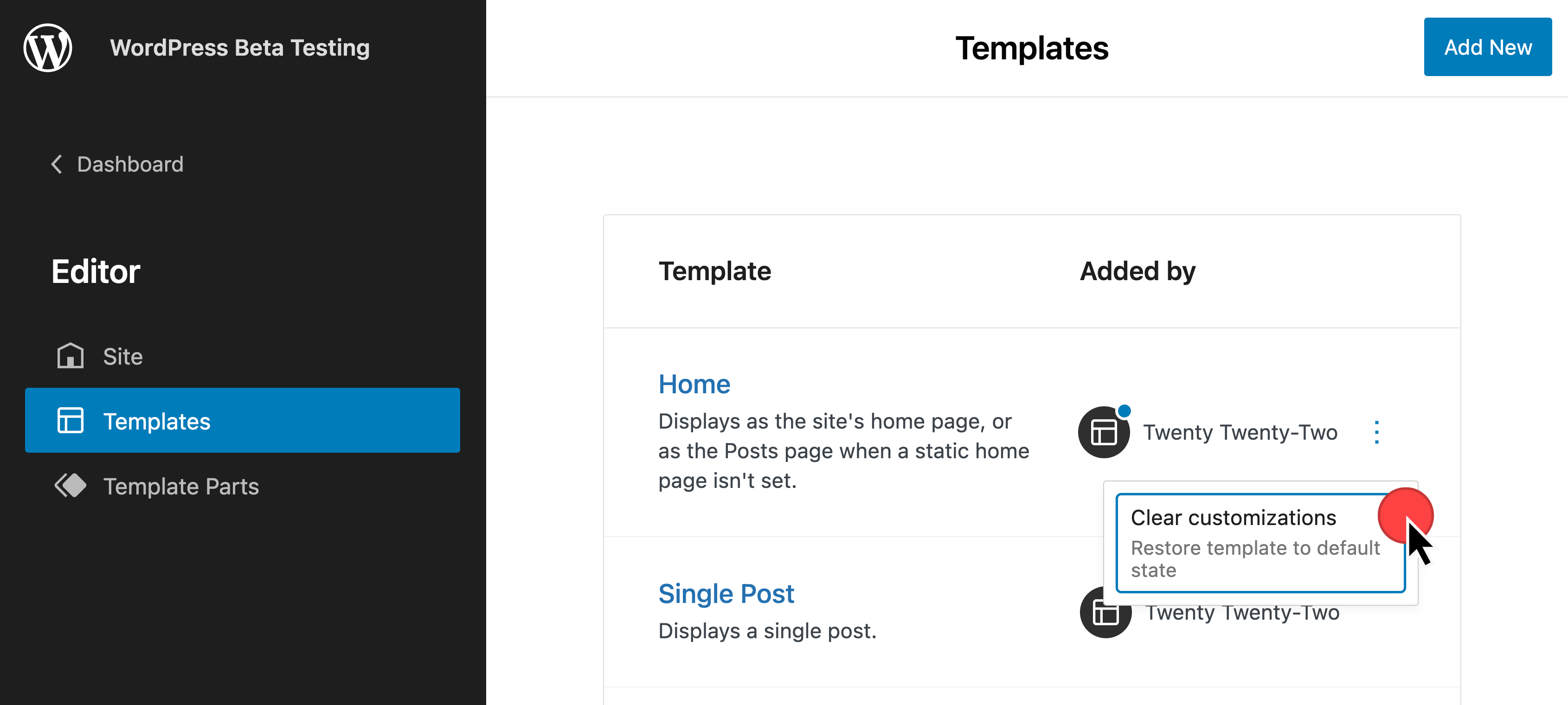1568x705 pixels.
Task: Click the Site home icon
Action: click(x=70, y=356)
